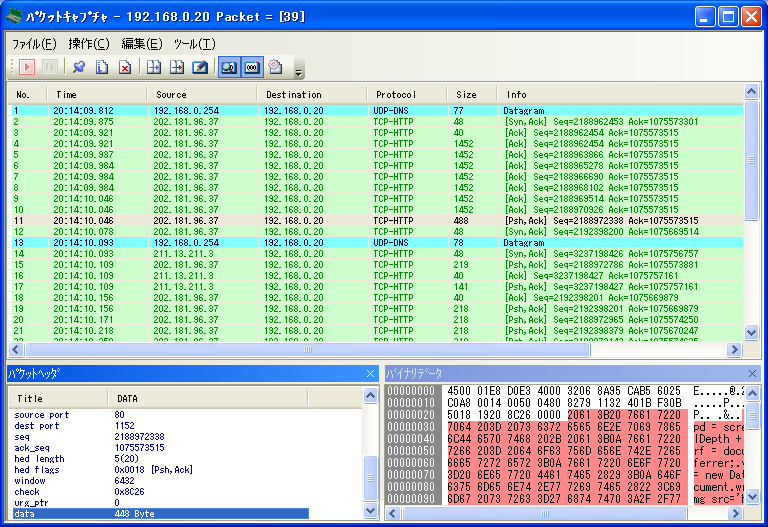Select the ack_seq 1075573515 row
Viewport: 768px width, 527px height.
(161, 448)
